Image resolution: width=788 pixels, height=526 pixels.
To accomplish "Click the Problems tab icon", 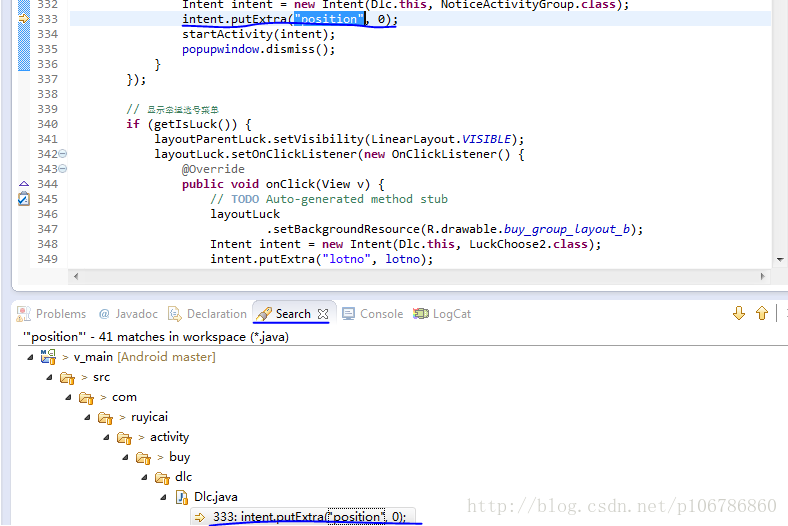I will 24,314.
